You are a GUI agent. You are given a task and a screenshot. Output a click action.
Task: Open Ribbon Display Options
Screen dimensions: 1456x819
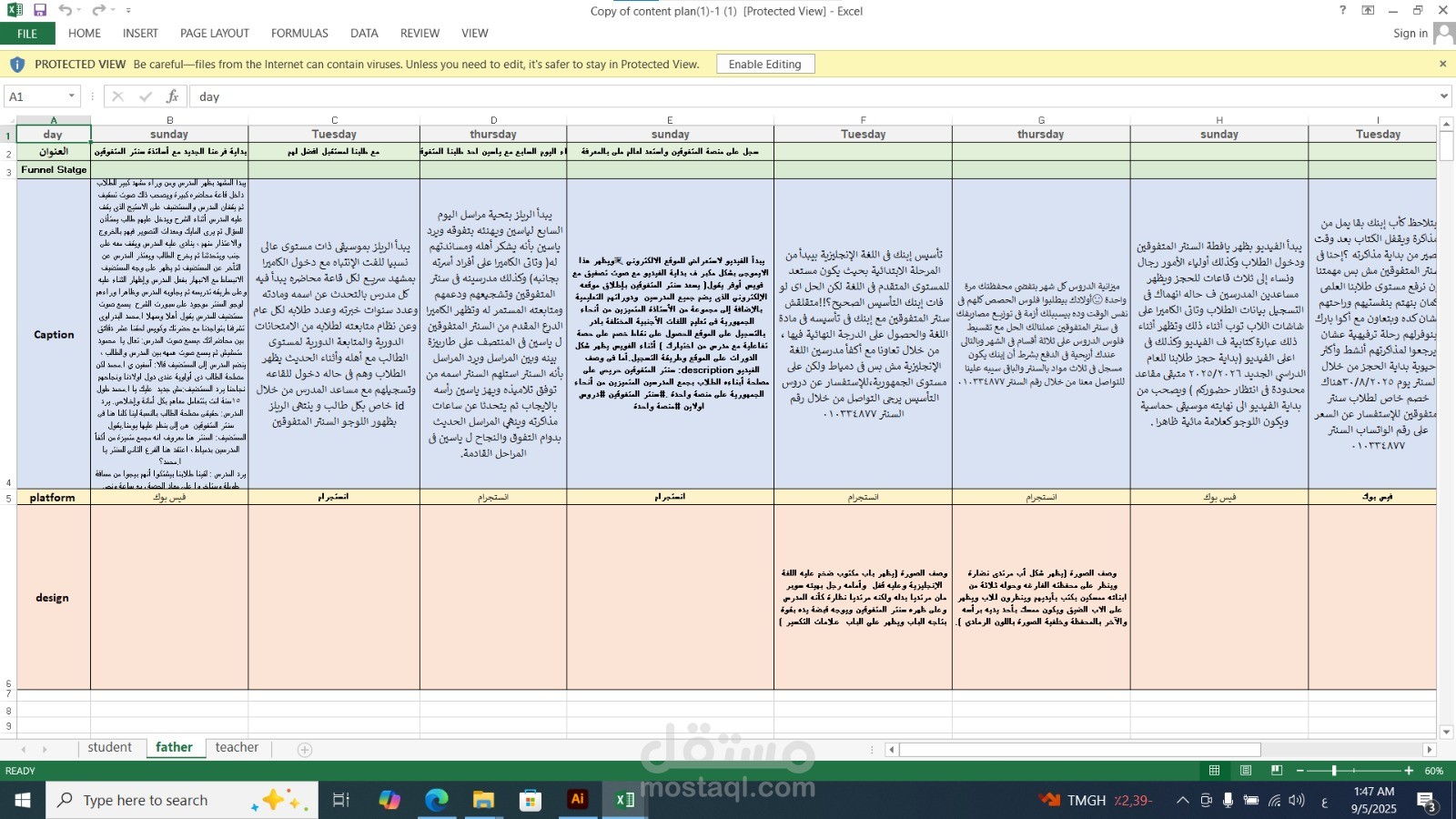pos(1368,10)
